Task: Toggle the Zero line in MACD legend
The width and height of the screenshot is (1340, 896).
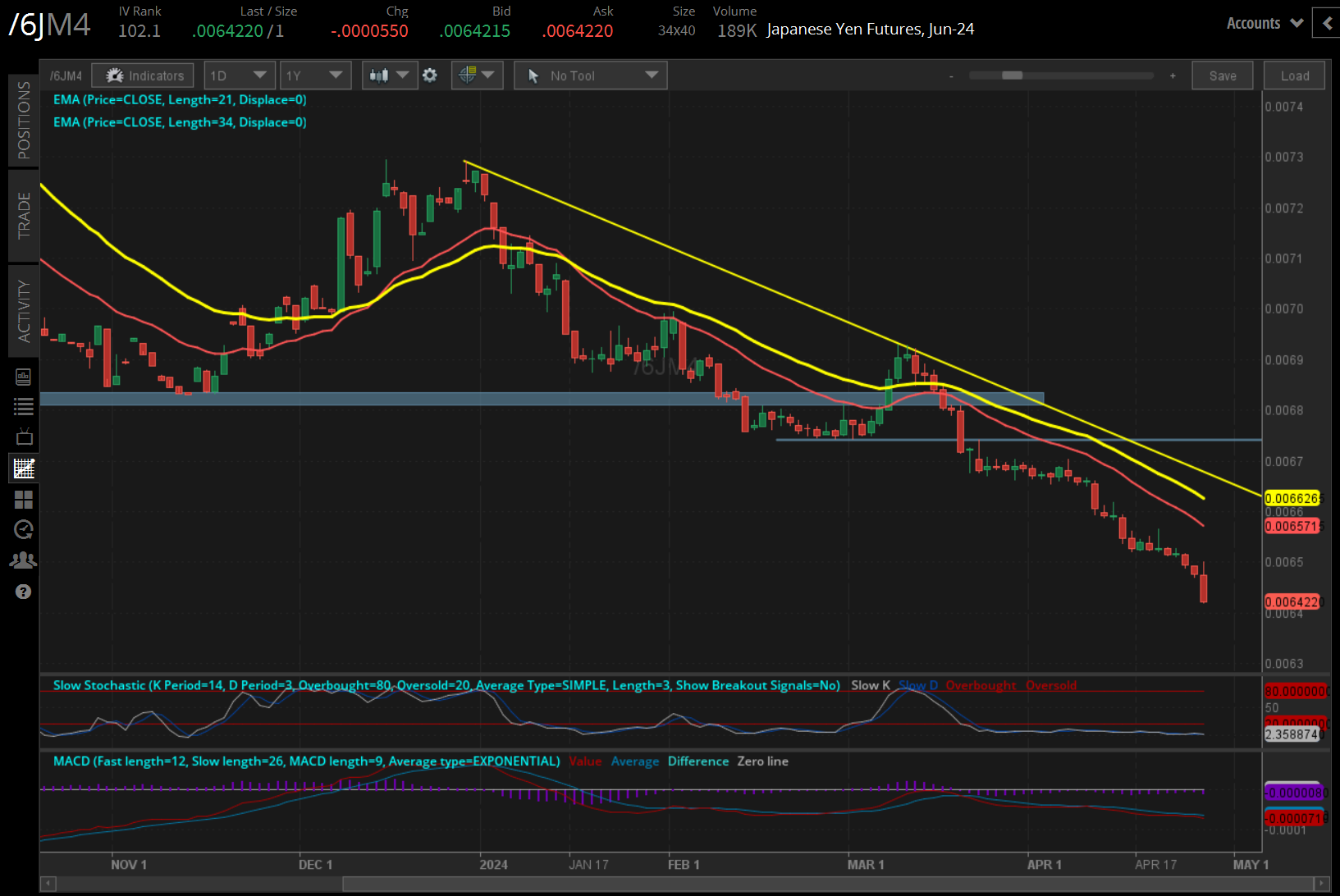Action: (x=762, y=761)
